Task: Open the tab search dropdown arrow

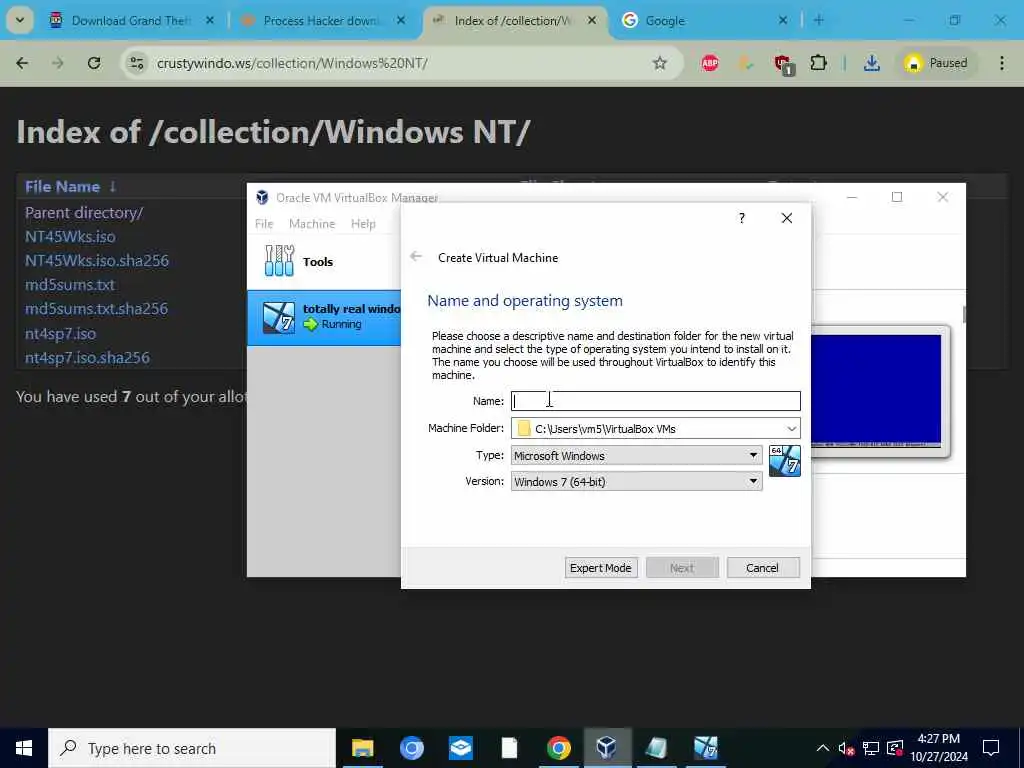Action: pyautogui.click(x=20, y=20)
